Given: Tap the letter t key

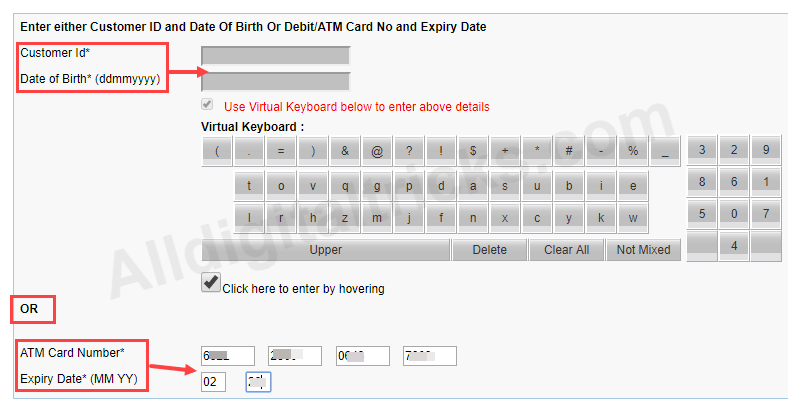Looking at the screenshot, I should pyautogui.click(x=249, y=186).
